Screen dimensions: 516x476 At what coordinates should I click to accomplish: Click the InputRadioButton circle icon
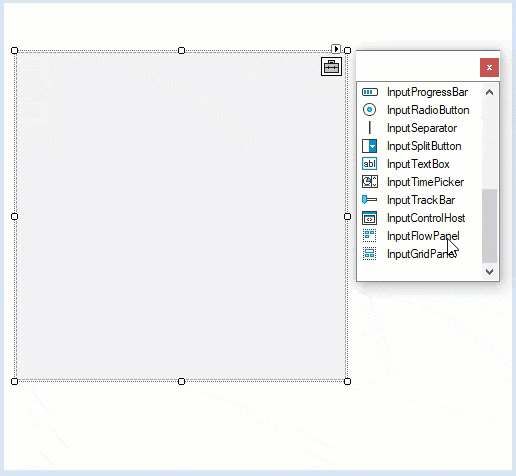click(369, 110)
